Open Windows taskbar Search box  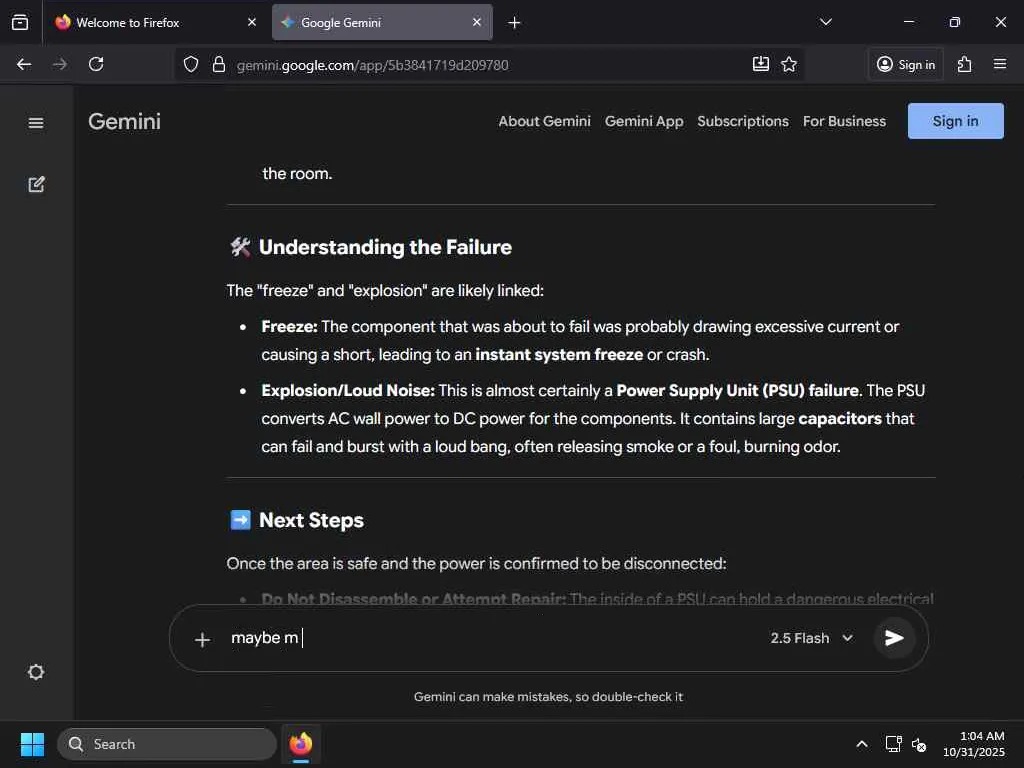click(x=167, y=744)
